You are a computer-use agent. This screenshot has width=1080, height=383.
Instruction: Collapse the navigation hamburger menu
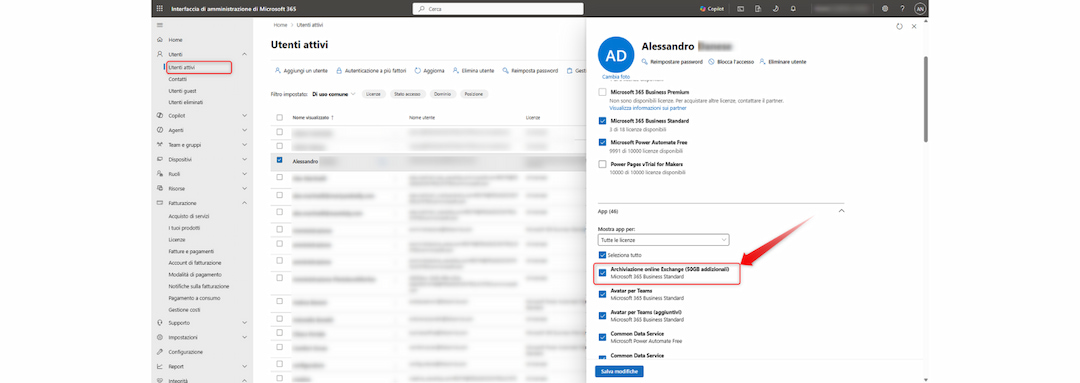pyautogui.click(x=160, y=25)
